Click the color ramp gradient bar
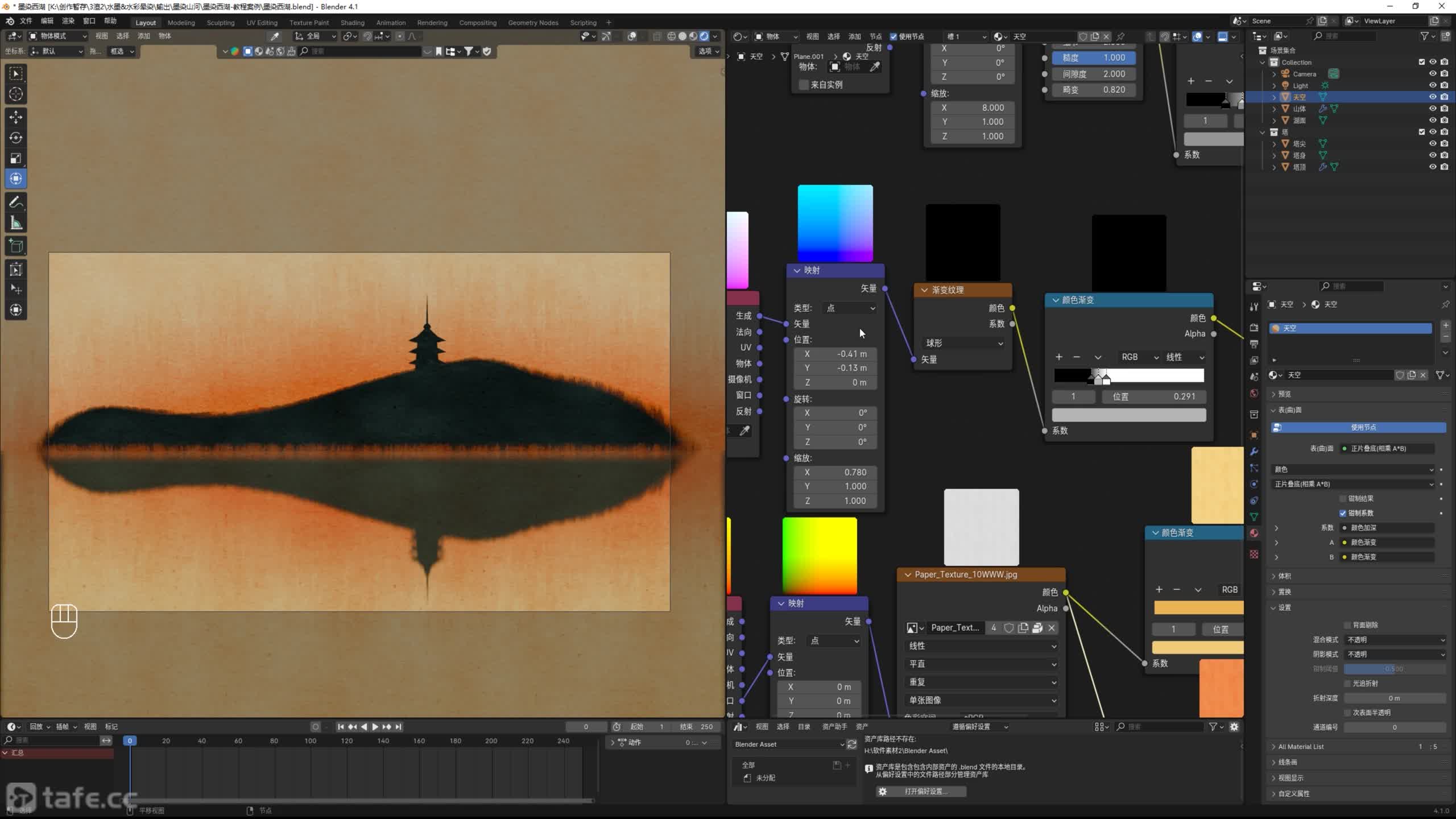1456x819 pixels. coord(1155,375)
